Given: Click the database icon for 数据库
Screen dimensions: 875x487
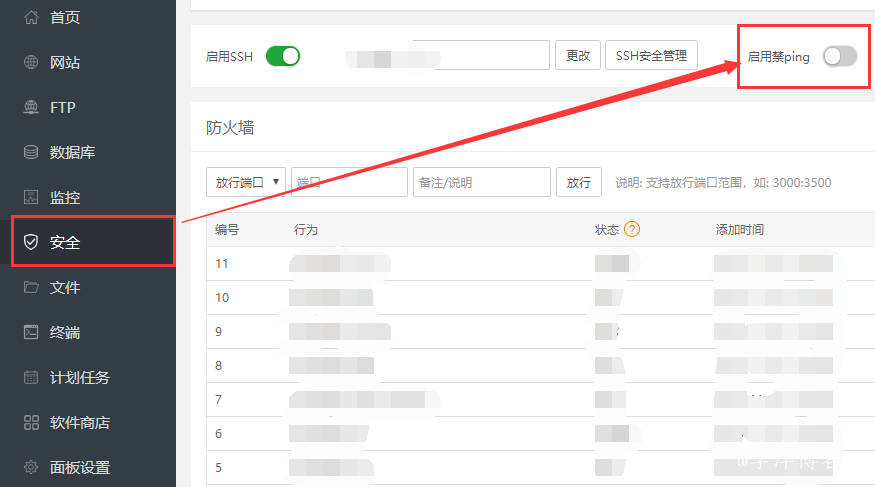Looking at the screenshot, I should pos(31,152).
